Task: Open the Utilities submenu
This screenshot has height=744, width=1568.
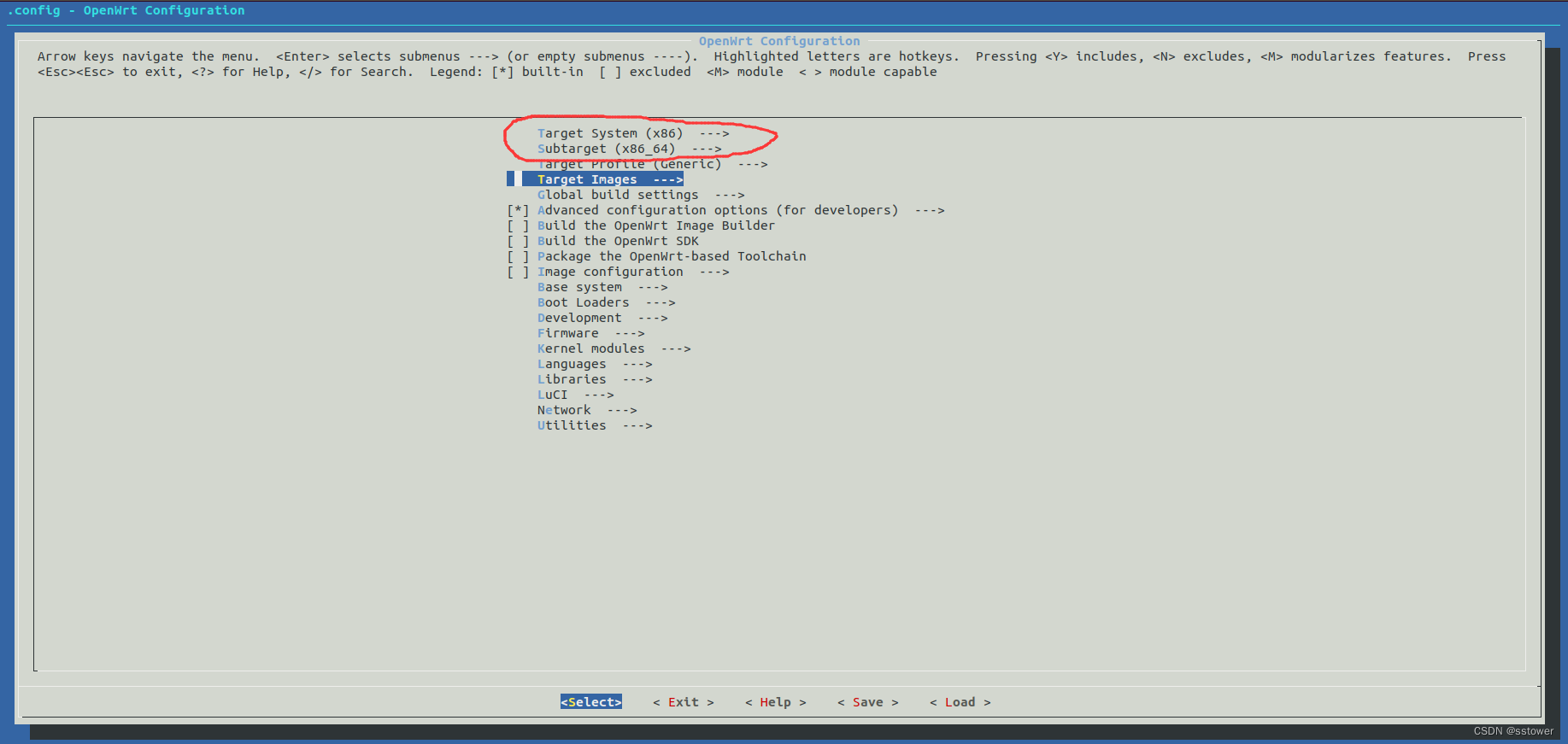Action: pos(594,425)
